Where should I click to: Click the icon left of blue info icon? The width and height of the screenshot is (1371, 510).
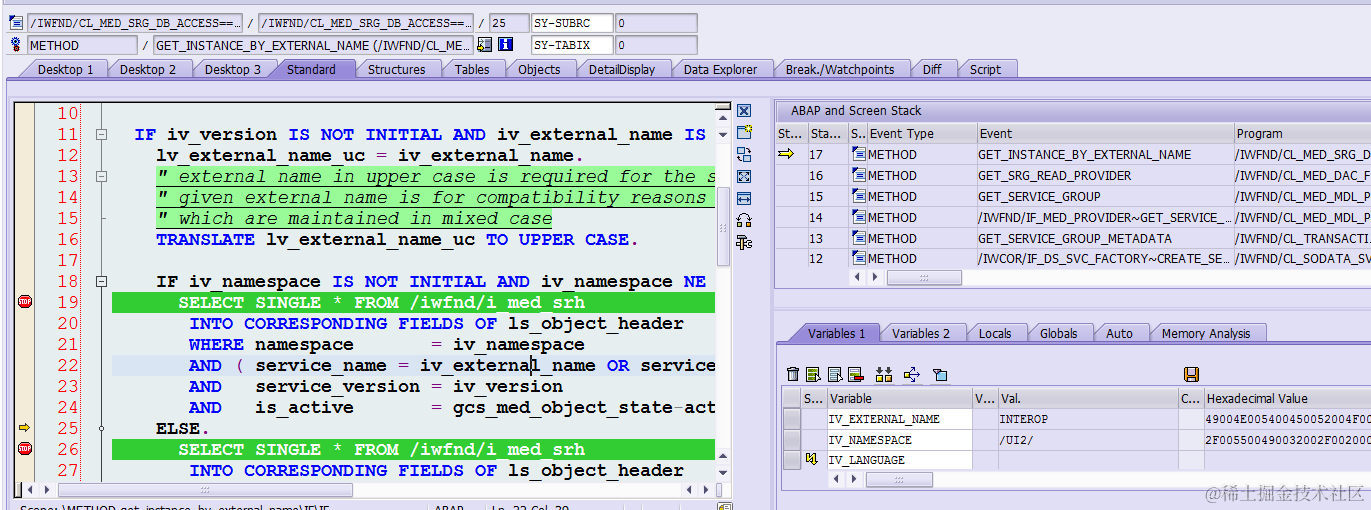[x=485, y=45]
